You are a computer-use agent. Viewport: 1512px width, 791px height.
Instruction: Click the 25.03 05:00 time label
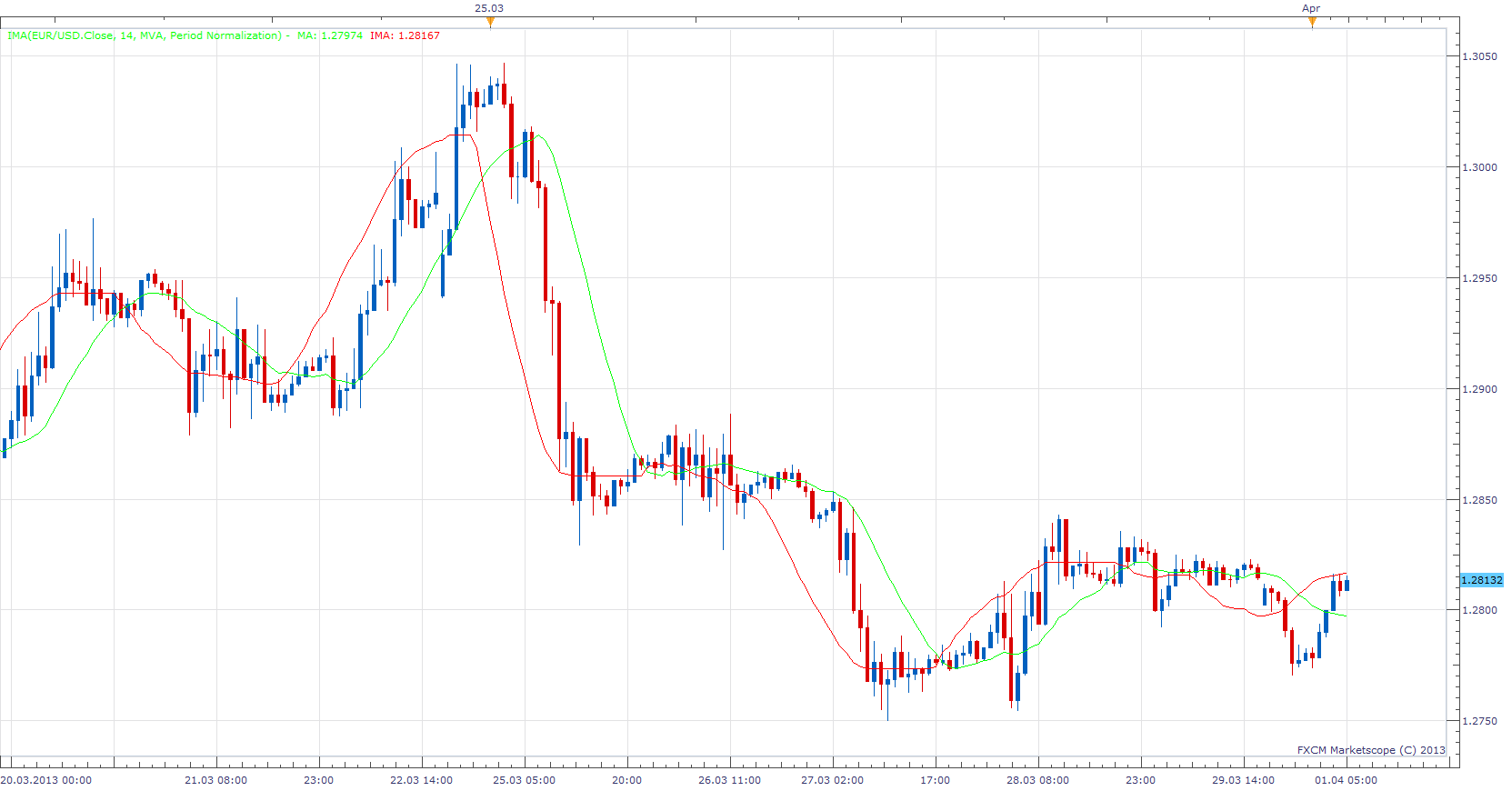[524, 780]
